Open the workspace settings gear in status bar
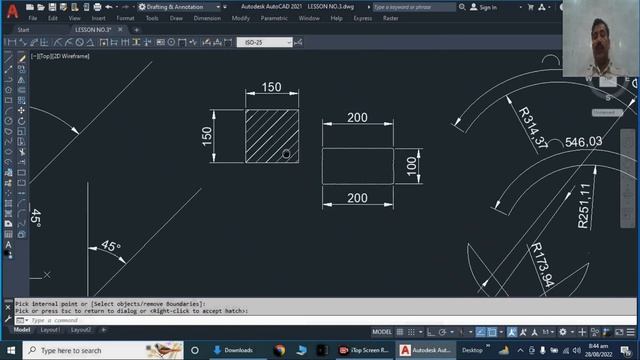This screenshot has height=360, width=640. 563,332
